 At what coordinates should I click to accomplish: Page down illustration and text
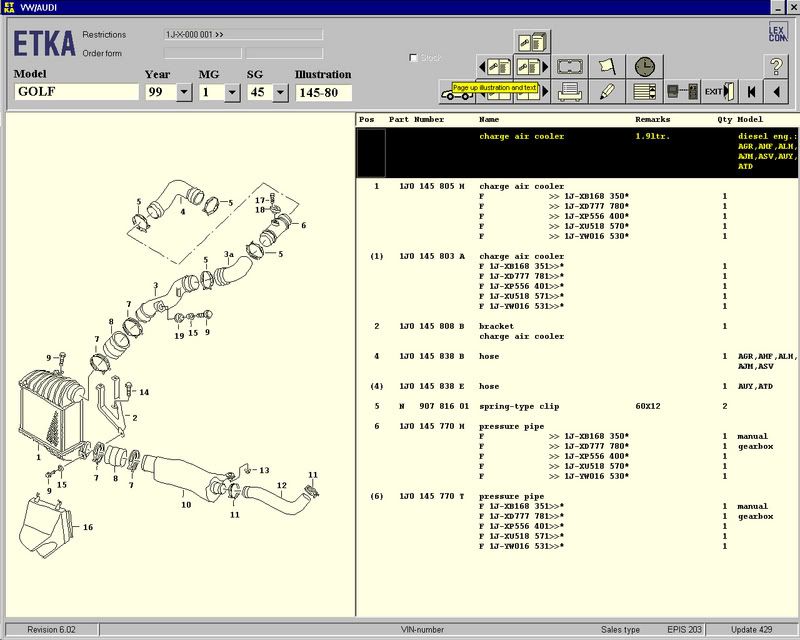[x=532, y=92]
